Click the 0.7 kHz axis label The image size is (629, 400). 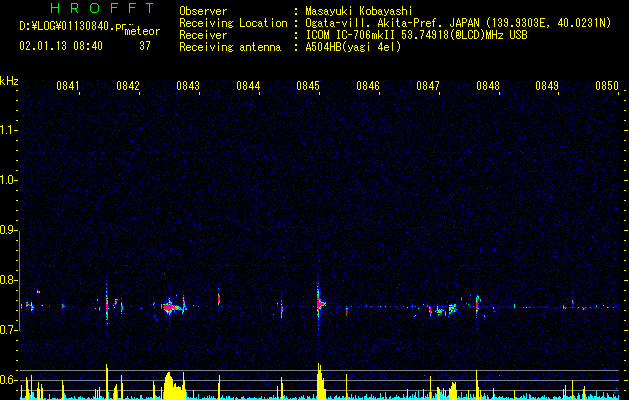8,330
